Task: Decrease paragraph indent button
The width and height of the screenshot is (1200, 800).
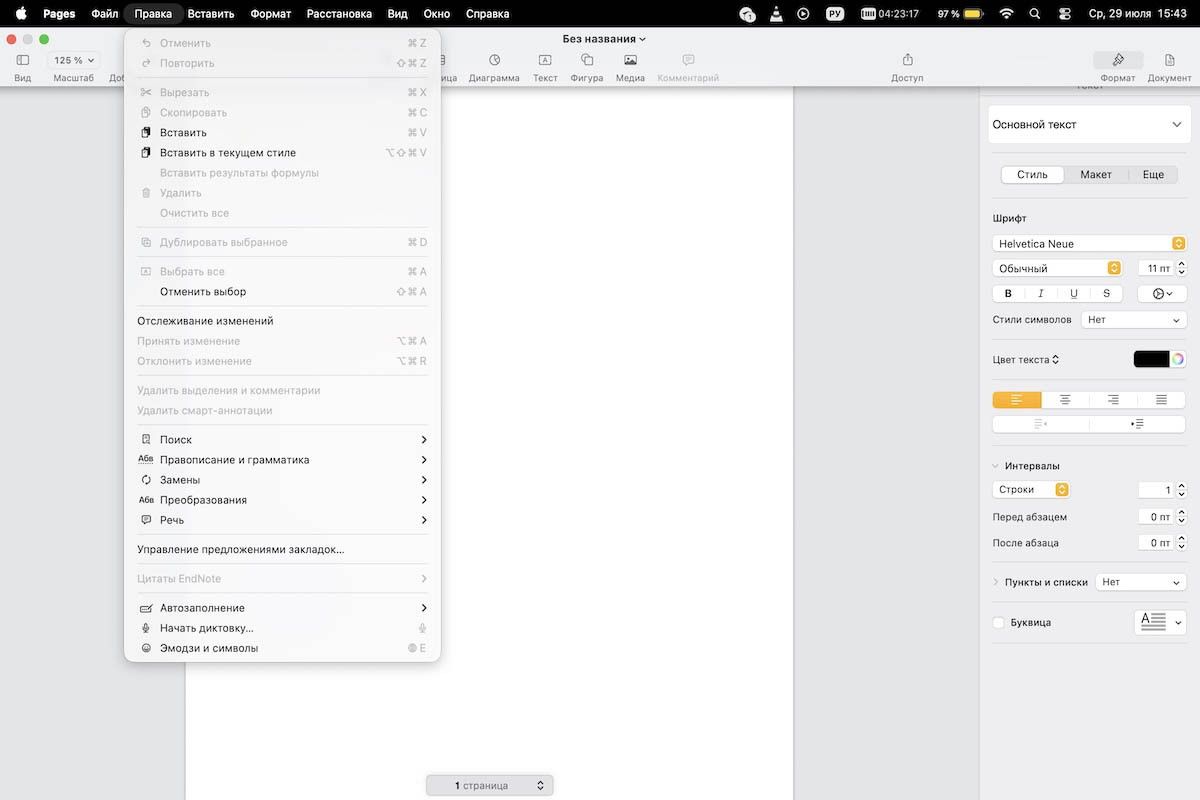Action: 1041,424
